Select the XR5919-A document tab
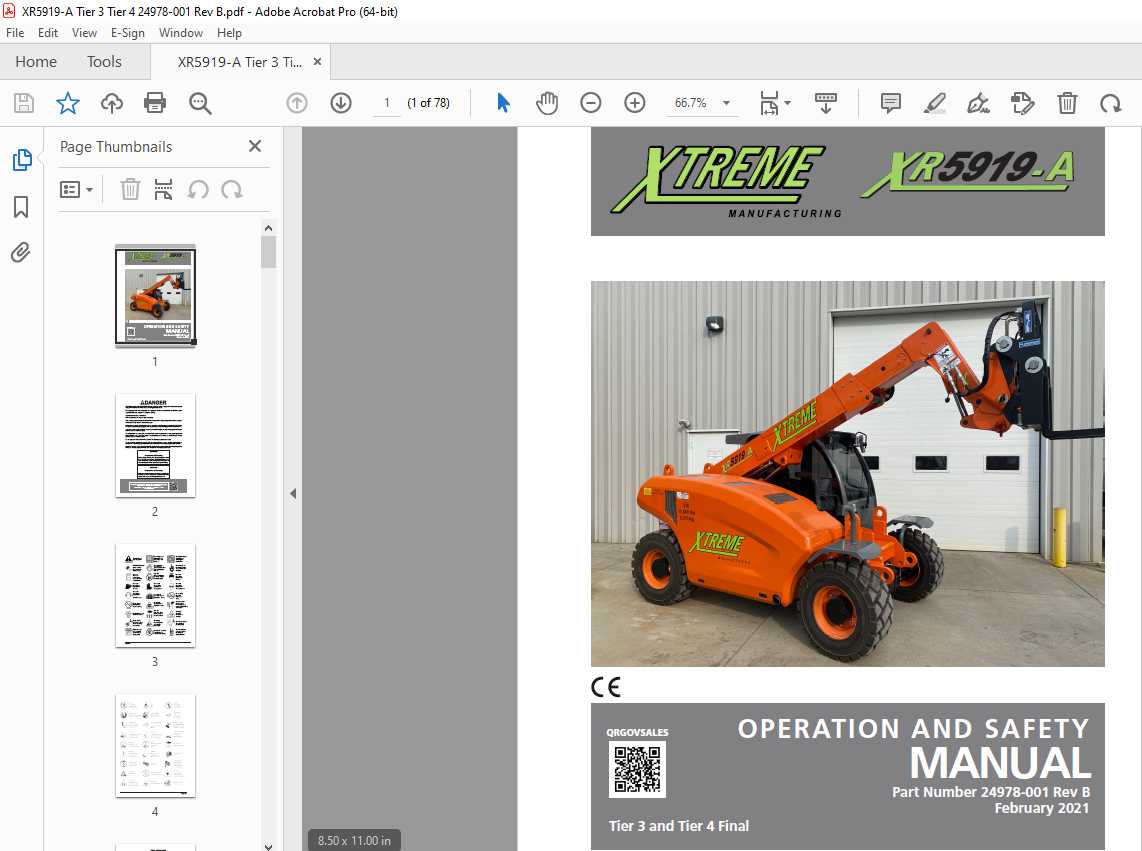Screen dimensions: 1142x851 click(x=240, y=62)
